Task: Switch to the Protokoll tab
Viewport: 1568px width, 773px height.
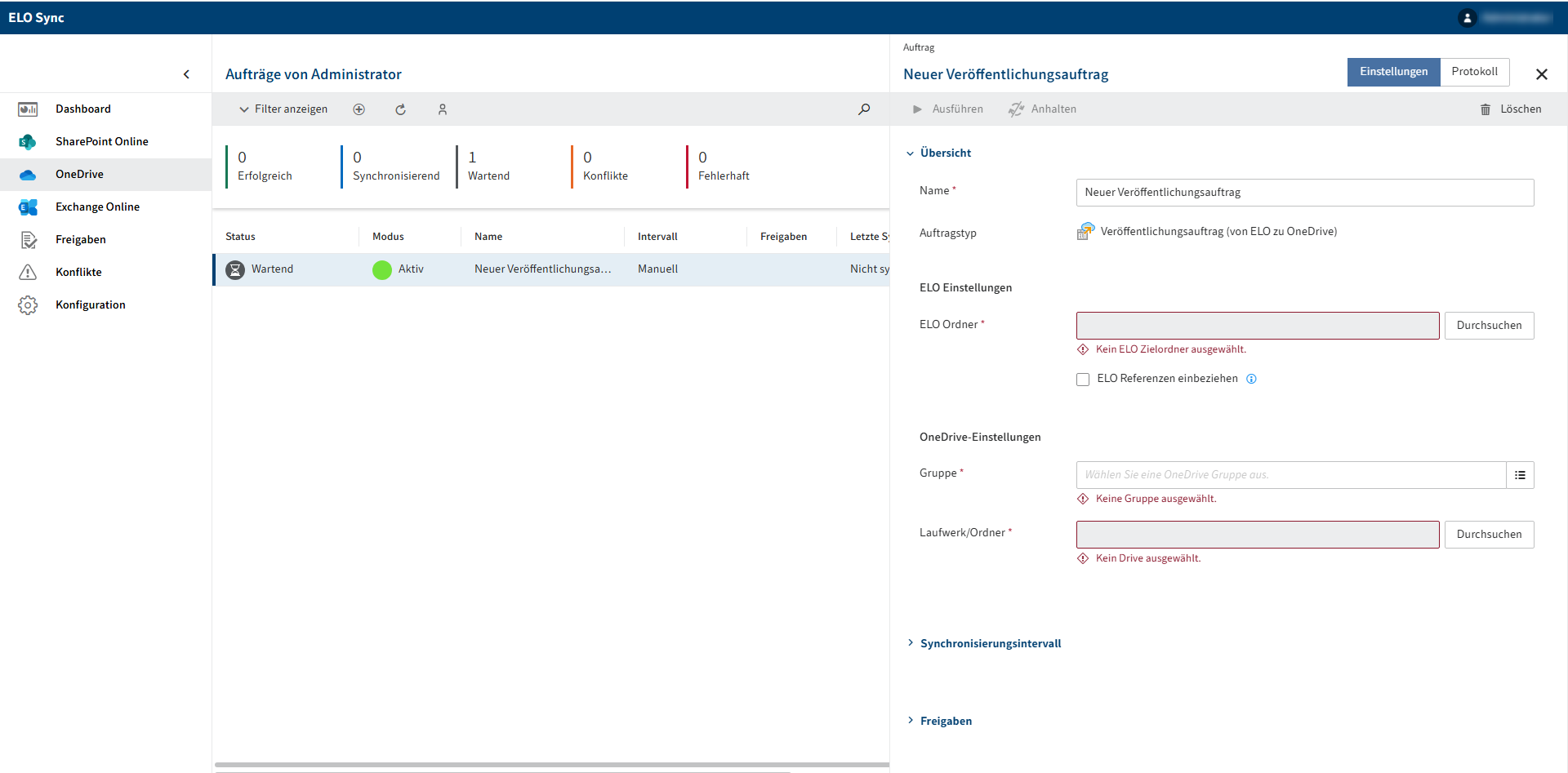Action: click(1474, 72)
